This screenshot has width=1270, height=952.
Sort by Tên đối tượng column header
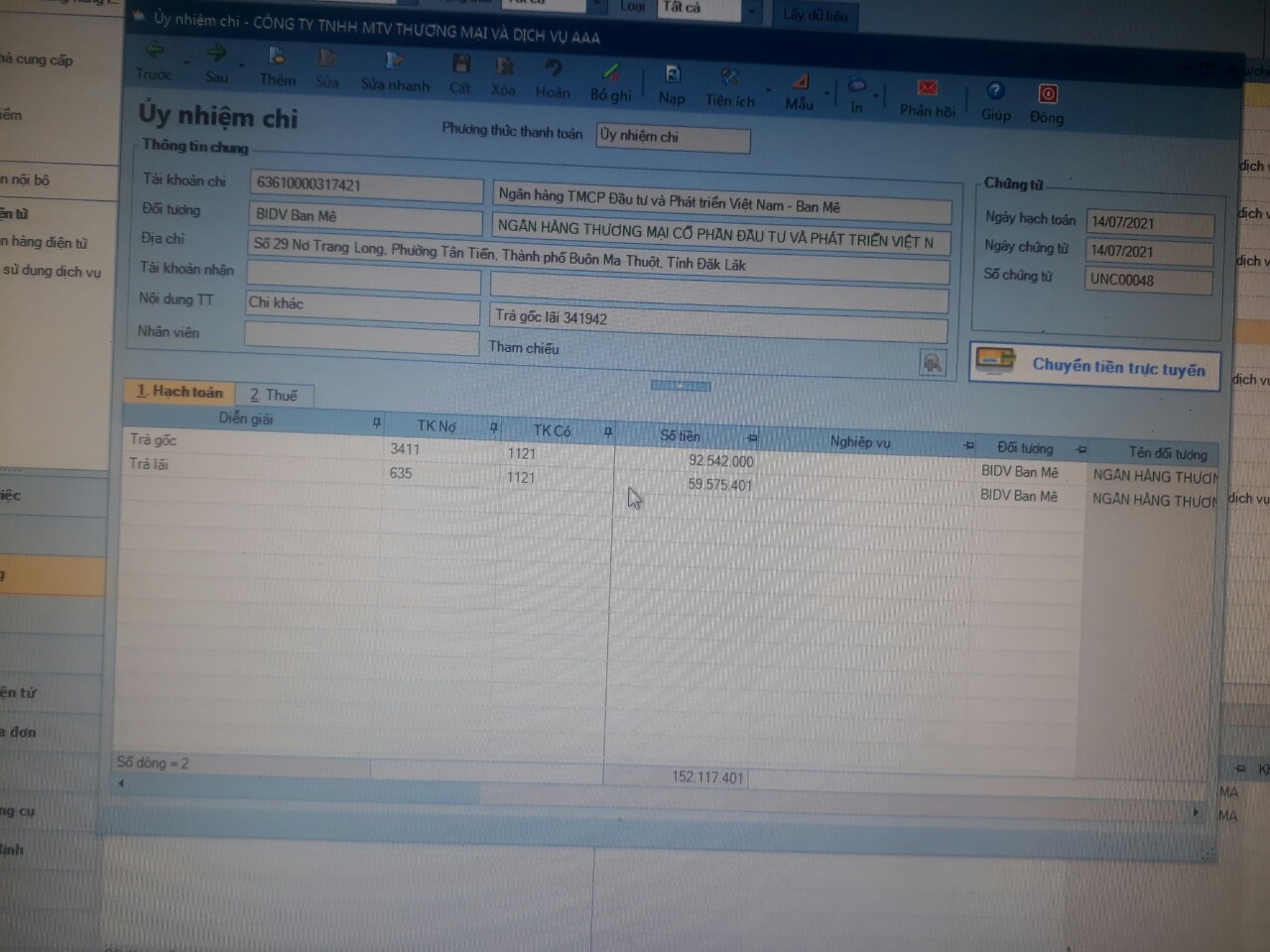click(1168, 453)
